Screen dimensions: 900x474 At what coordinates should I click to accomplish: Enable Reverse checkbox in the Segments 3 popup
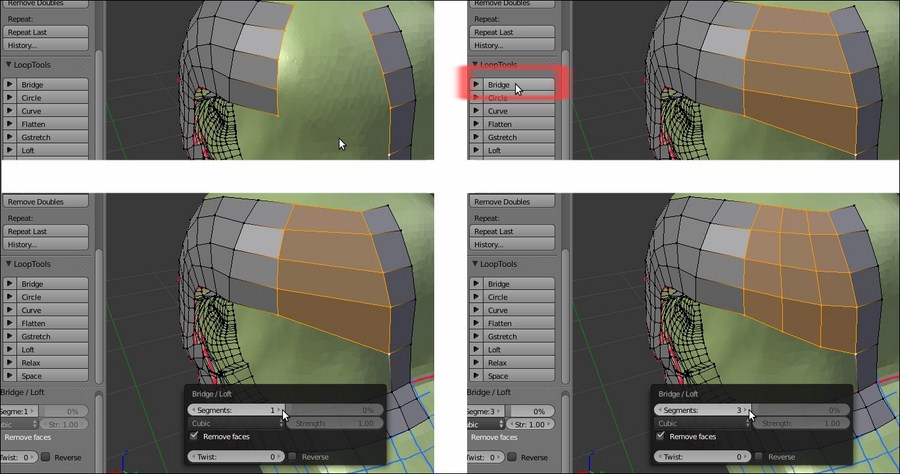[x=759, y=457]
